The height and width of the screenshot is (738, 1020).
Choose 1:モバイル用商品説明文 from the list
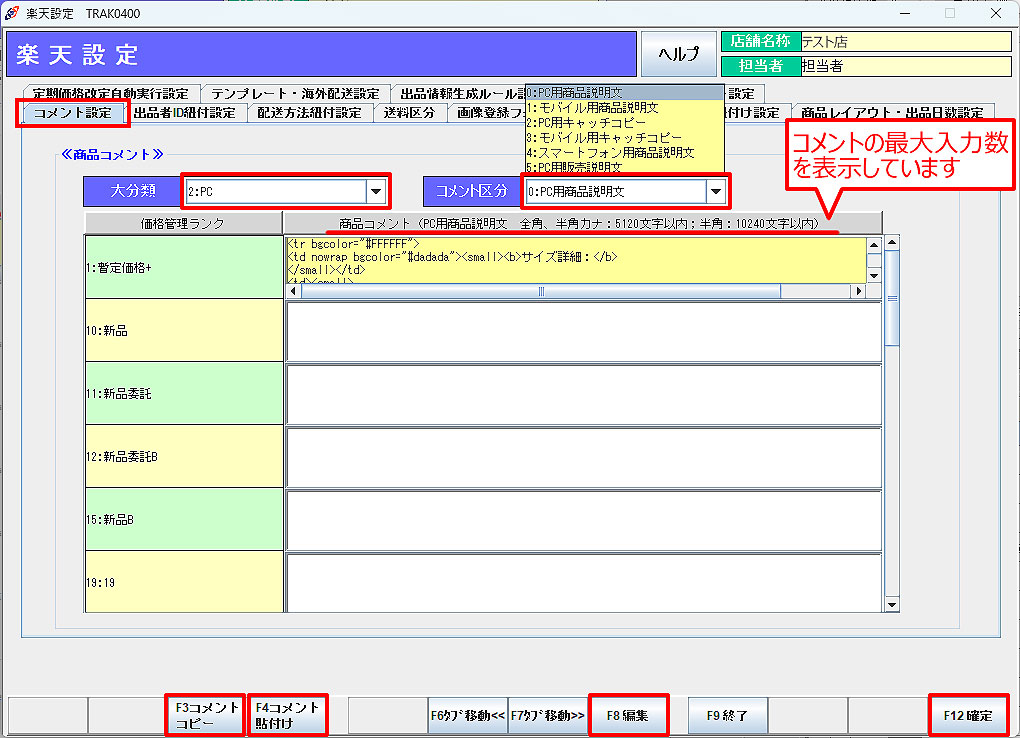[593, 107]
